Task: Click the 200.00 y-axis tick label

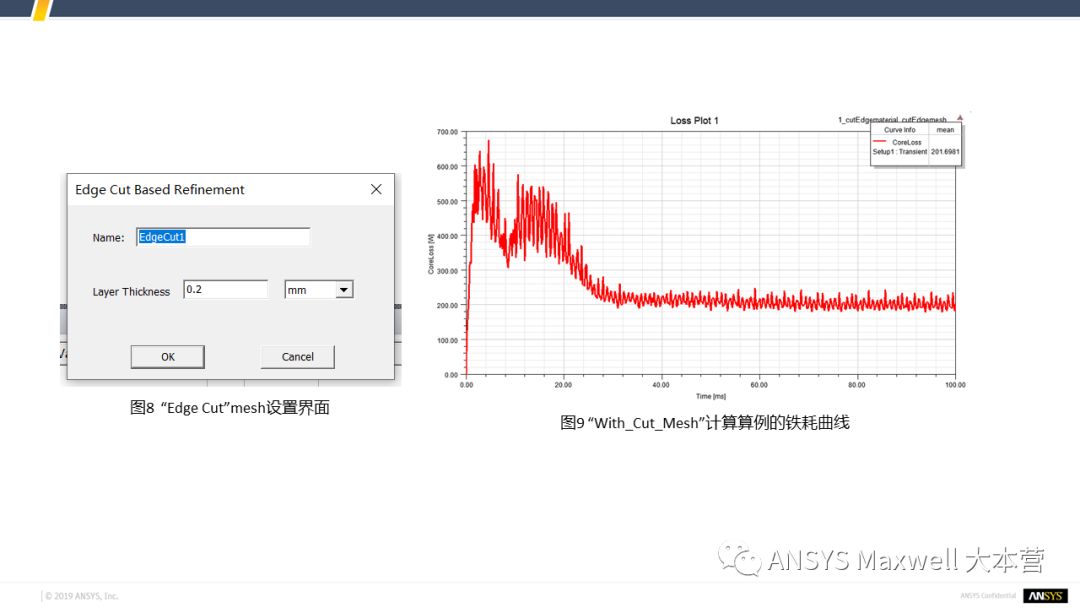Action: pos(447,306)
